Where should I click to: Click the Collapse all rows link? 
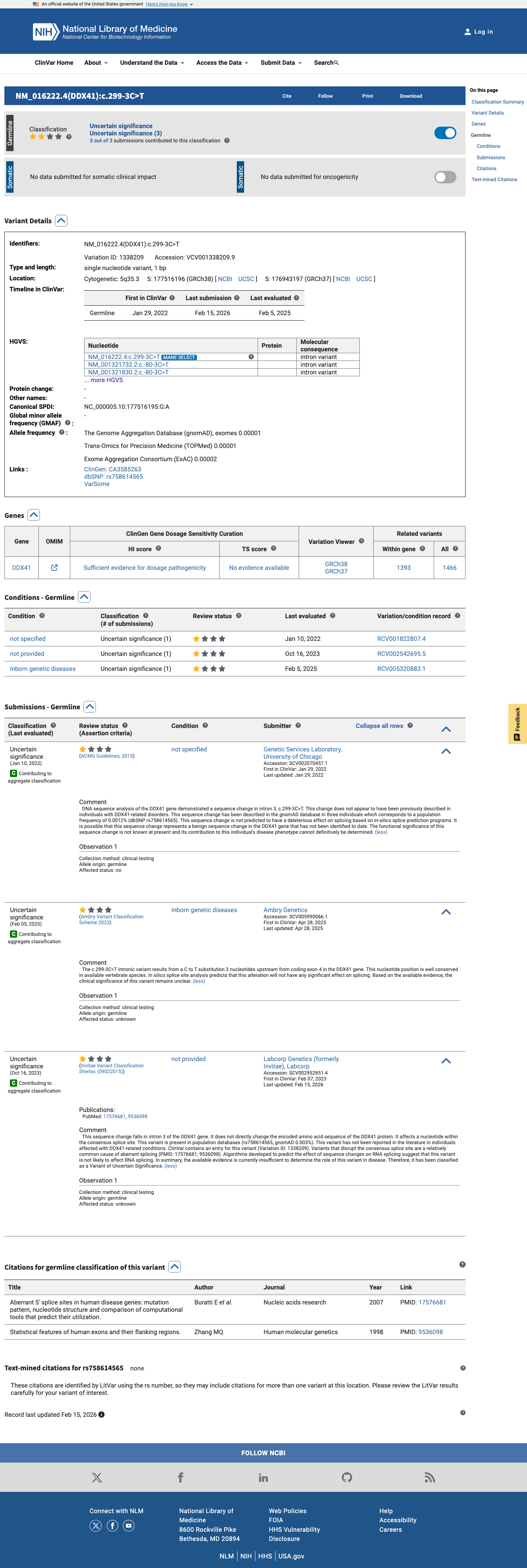(379, 725)
